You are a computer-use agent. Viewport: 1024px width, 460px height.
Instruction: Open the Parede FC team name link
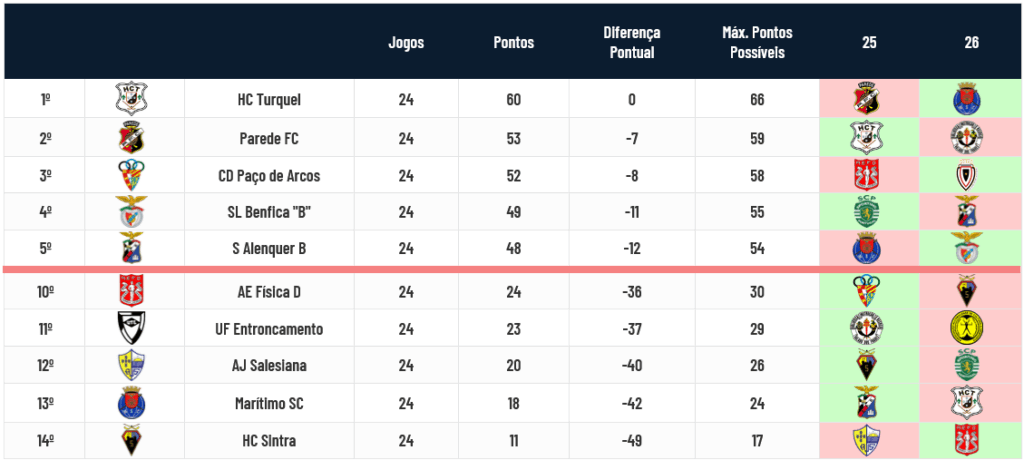point(269,138)
